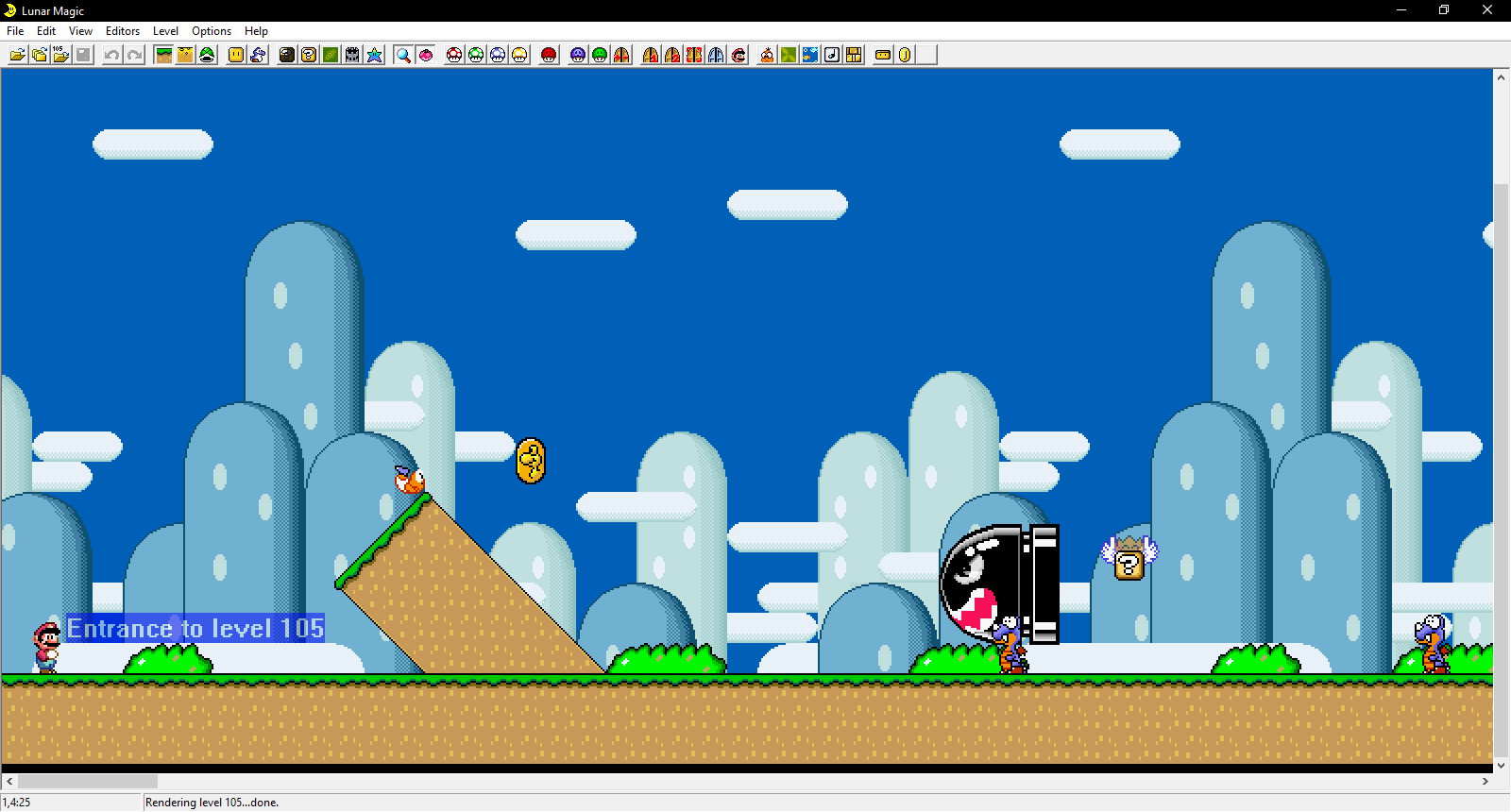The image size is (1511, 812).
Task: Select the Yoshi dragon coin in the level
Action: point(531,462)
